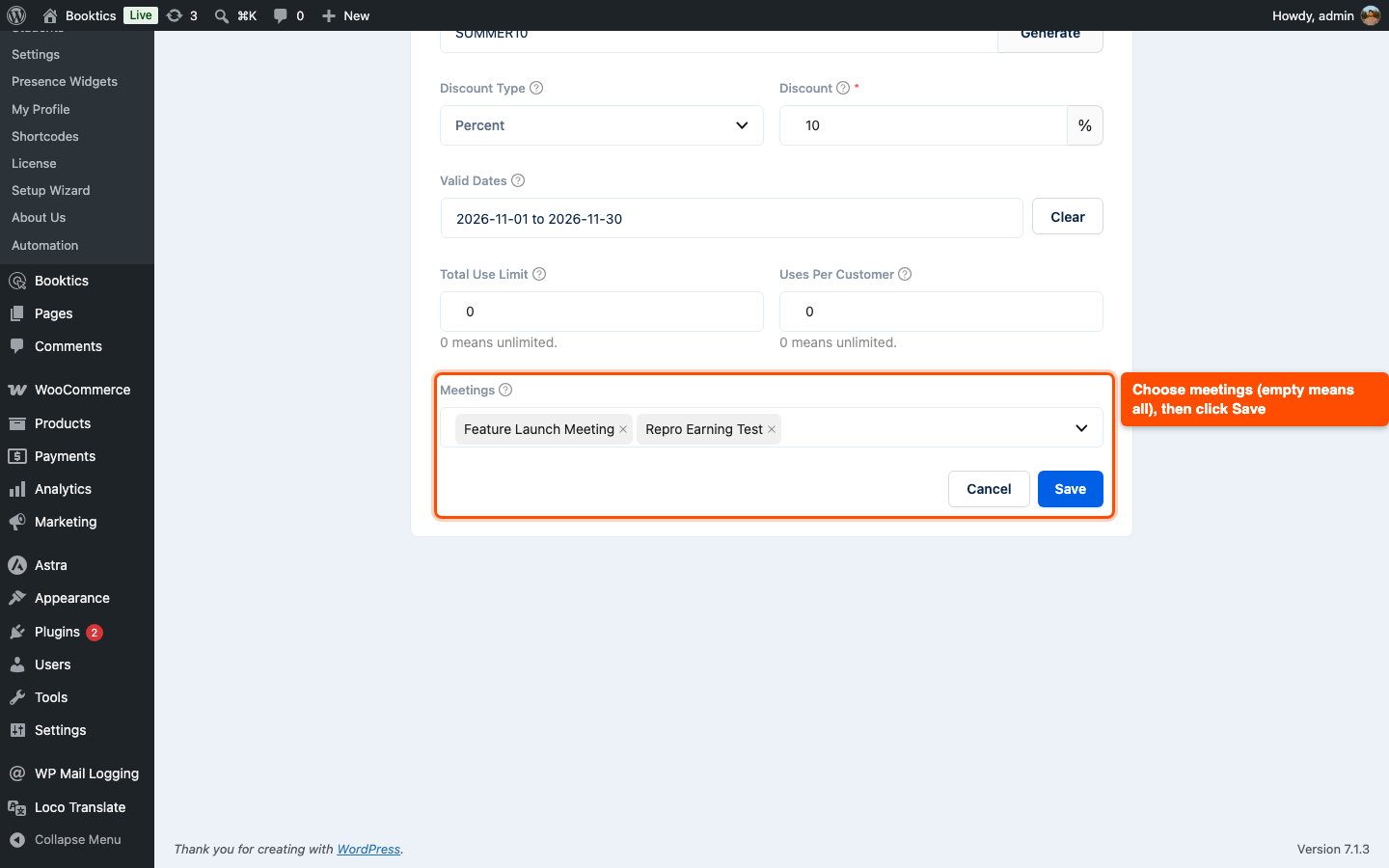The height and width of the screenshot is (868, 1389).
Task: Open the admin avatar profile
Action: pos(1371,15)
